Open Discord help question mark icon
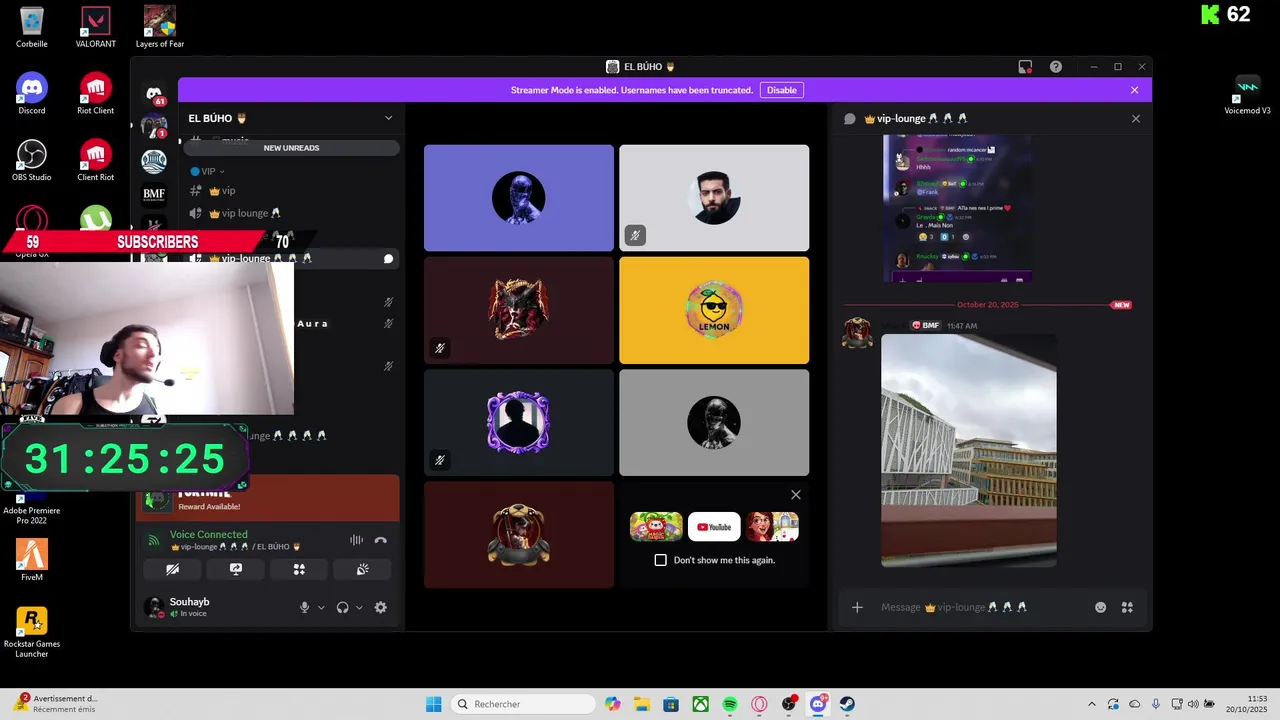 coord(1056,67)
